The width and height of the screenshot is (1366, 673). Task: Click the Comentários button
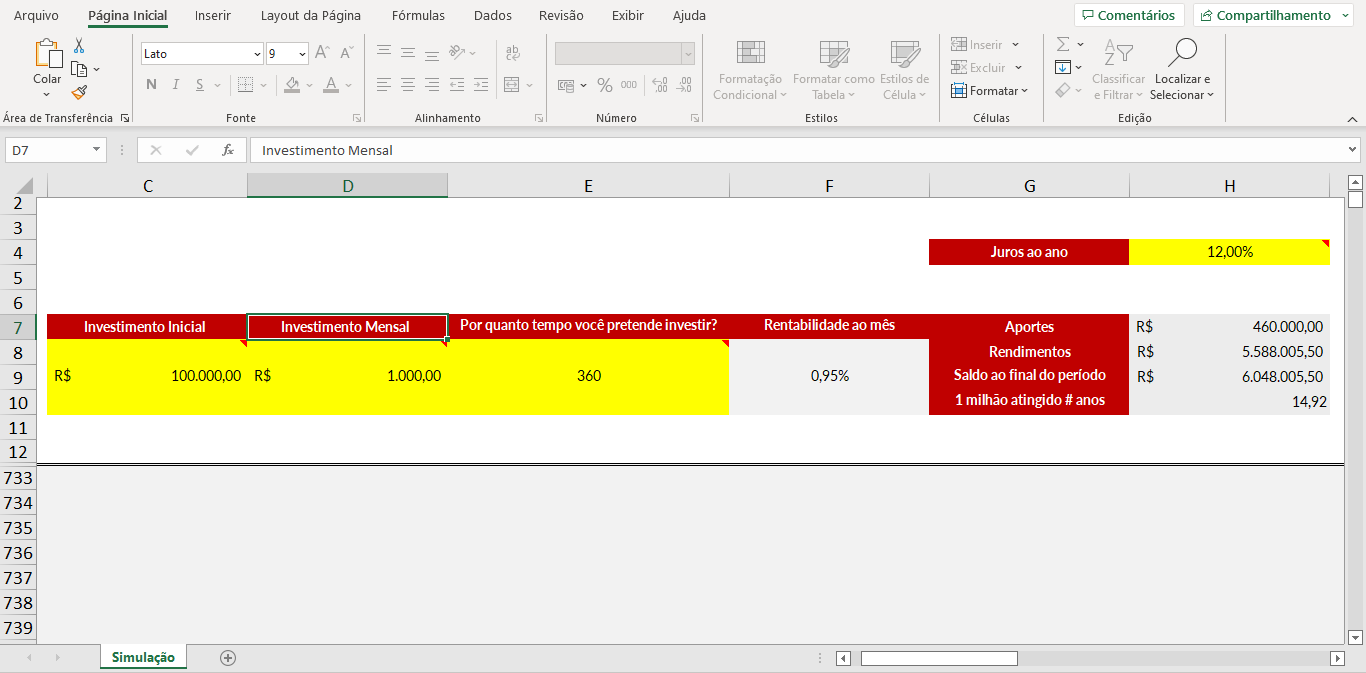1129,15
